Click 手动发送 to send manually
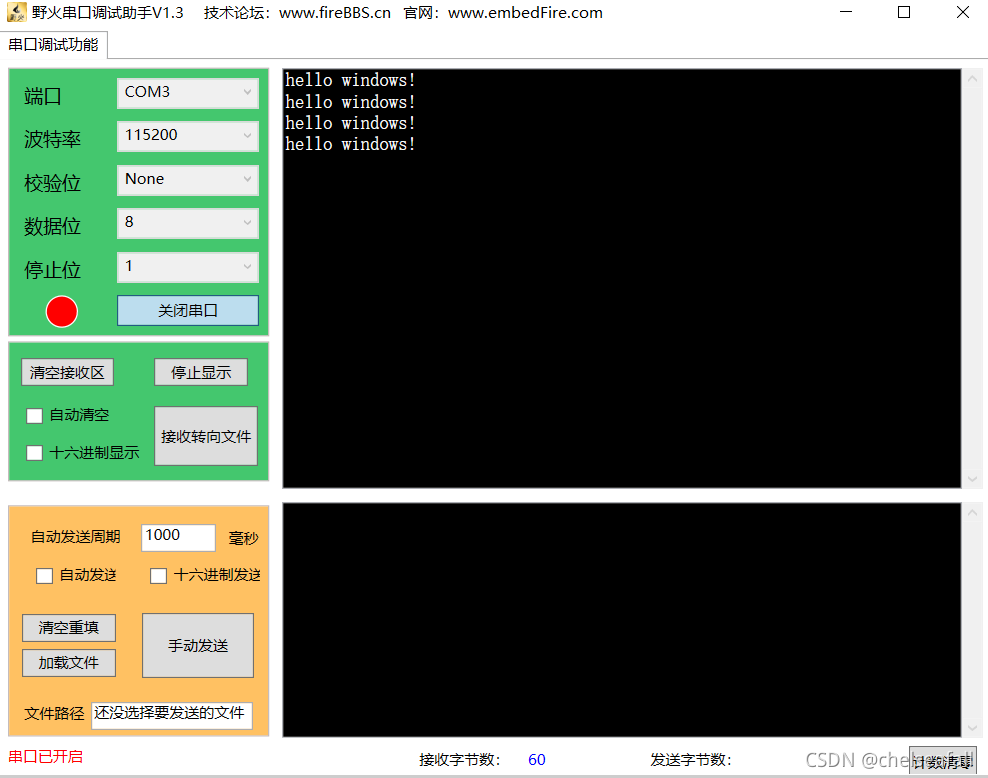Screen dimensions: 988x778 [197, 645]
